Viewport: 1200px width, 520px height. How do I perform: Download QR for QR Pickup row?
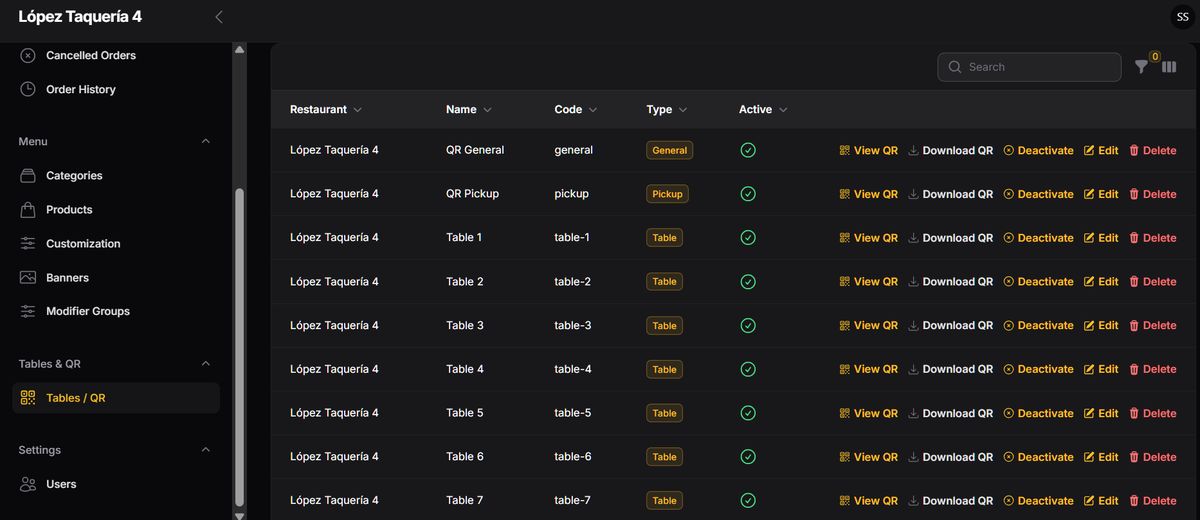pos(950,194)
